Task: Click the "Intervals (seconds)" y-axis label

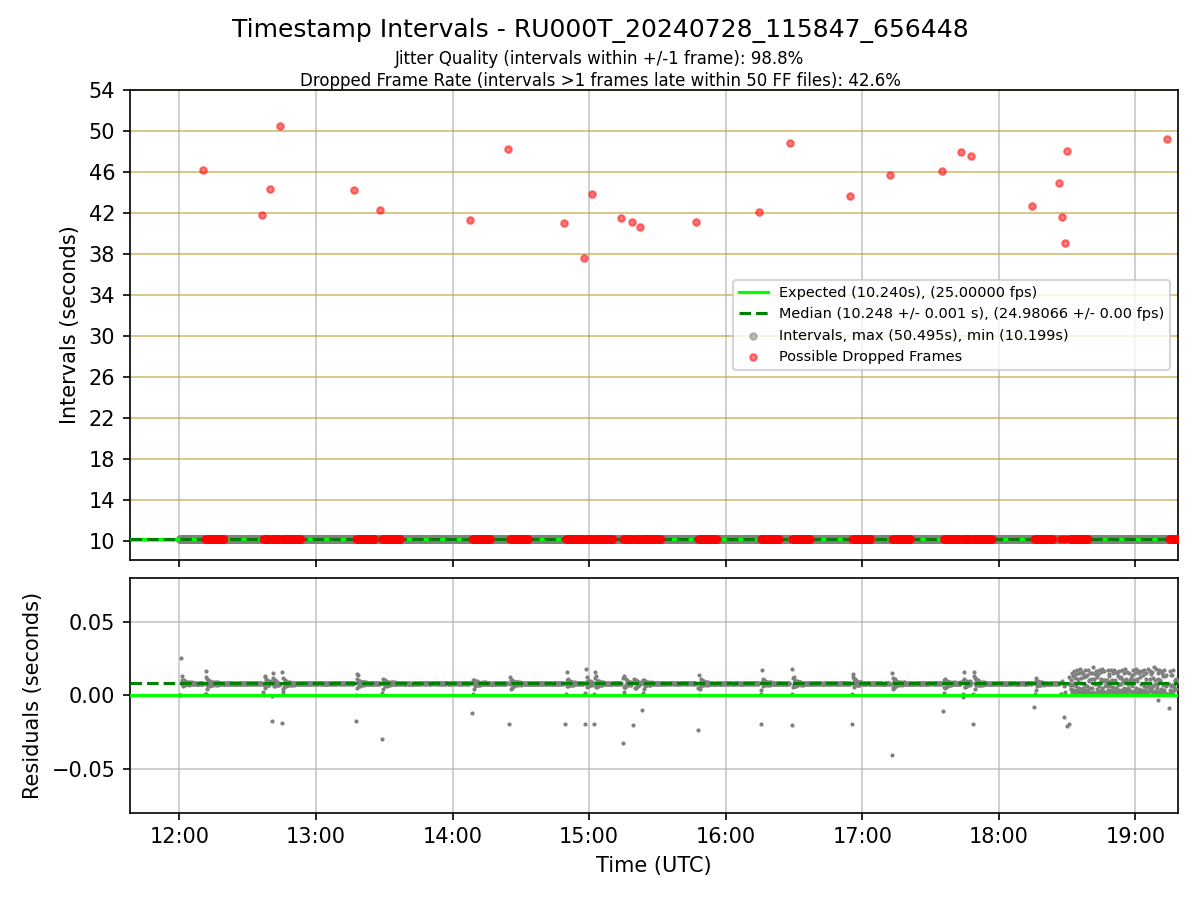Action: click(x=68, y=325)
